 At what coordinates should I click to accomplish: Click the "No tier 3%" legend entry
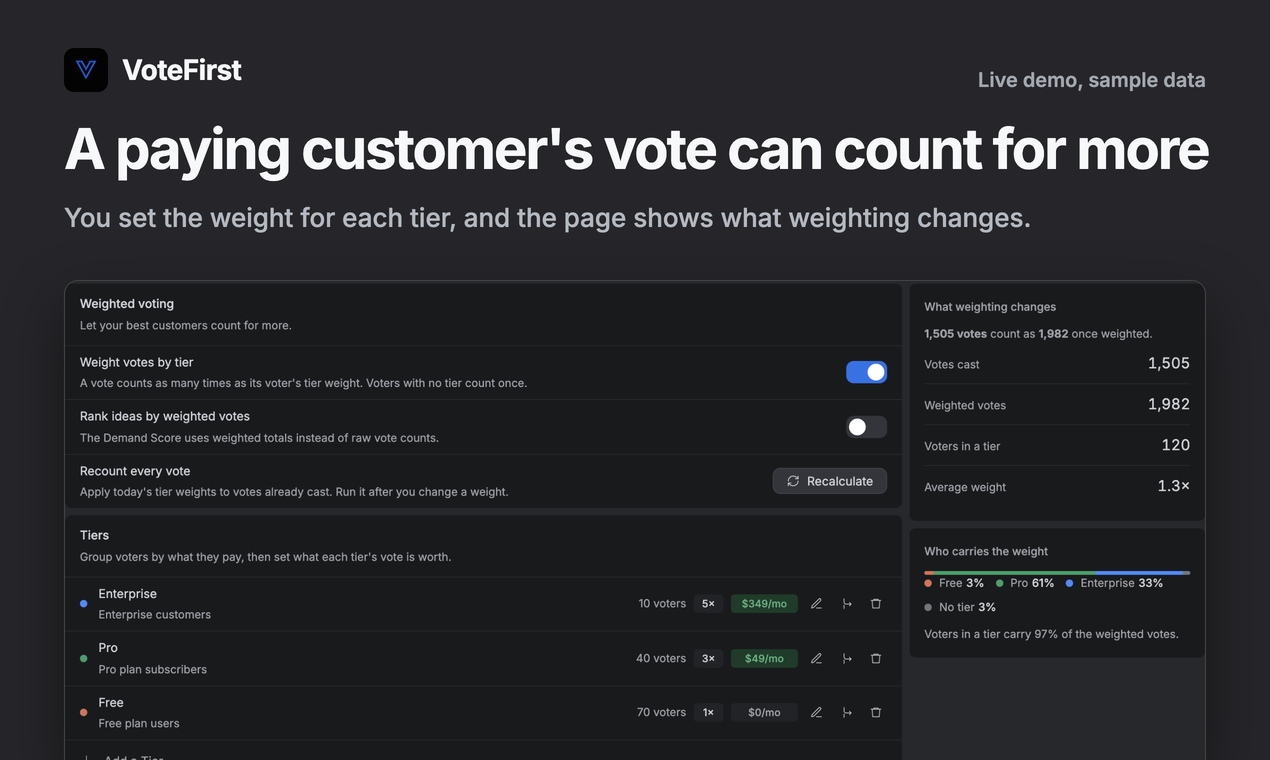pyautogui.click(x=960, y=607)
